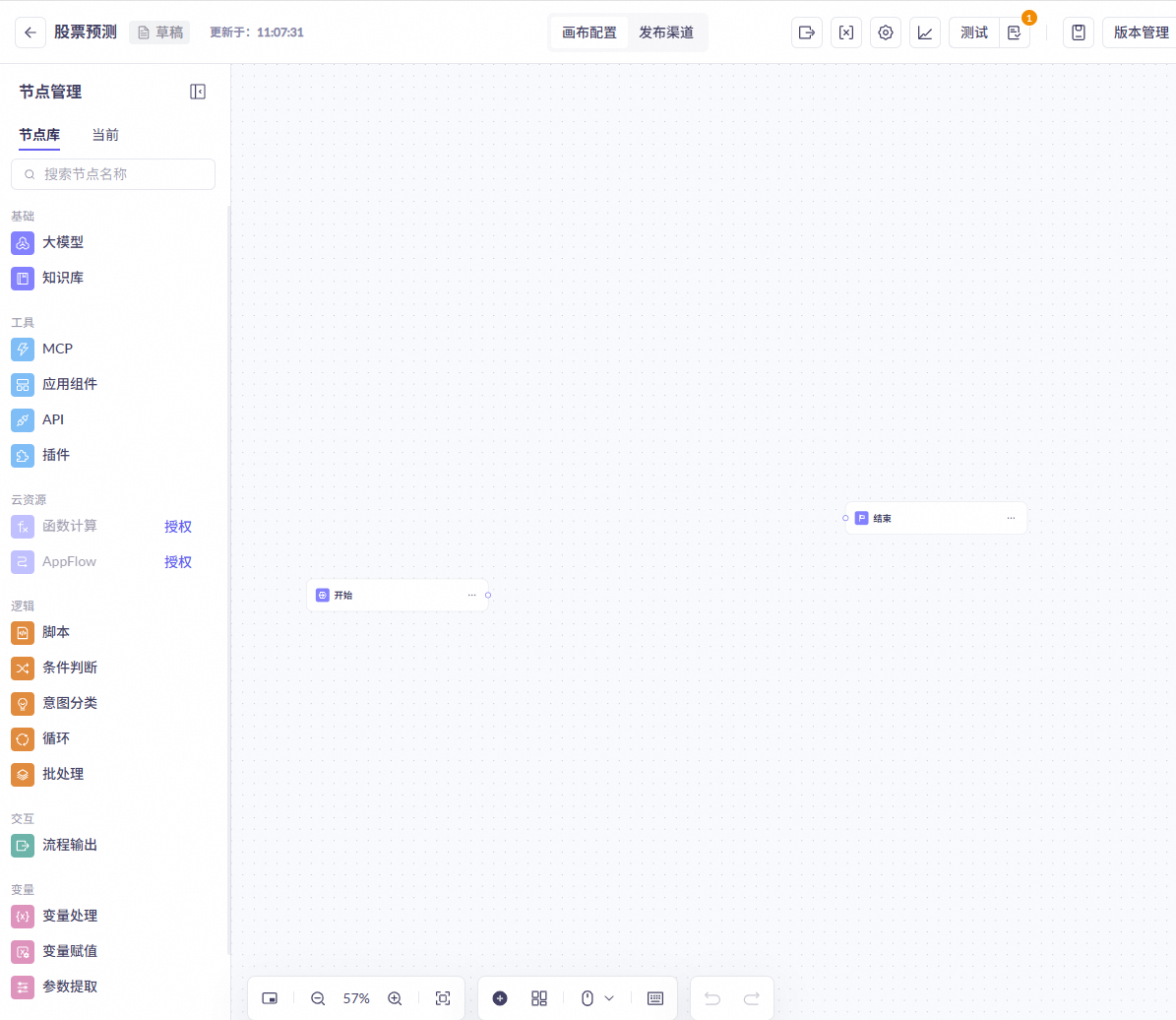Select the 流程输出 node
1176x1020 pixels.
point(54,845)
